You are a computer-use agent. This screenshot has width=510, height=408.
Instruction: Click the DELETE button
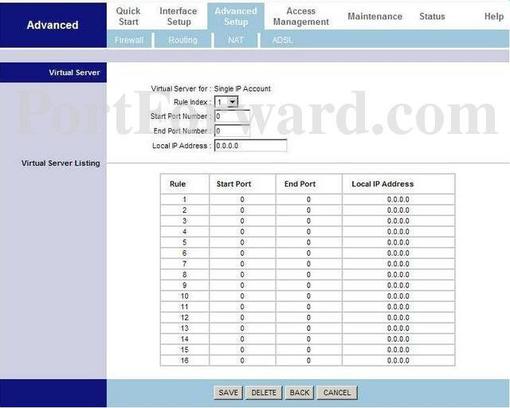[x=264, y=392]
